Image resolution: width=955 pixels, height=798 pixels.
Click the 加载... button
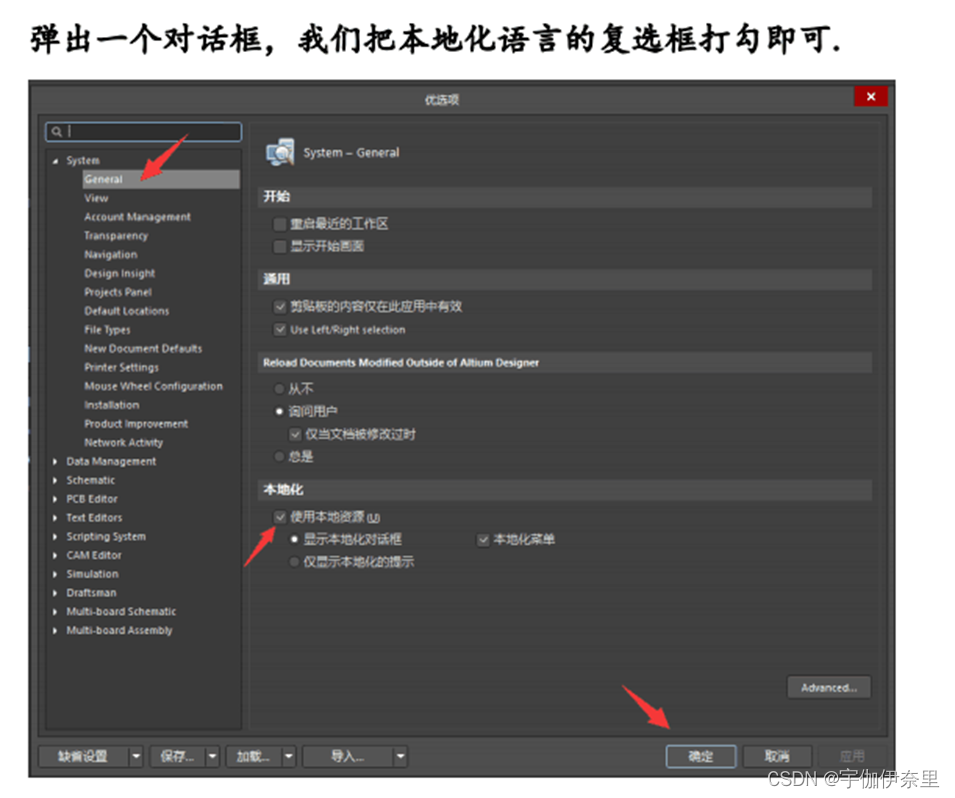253,757
